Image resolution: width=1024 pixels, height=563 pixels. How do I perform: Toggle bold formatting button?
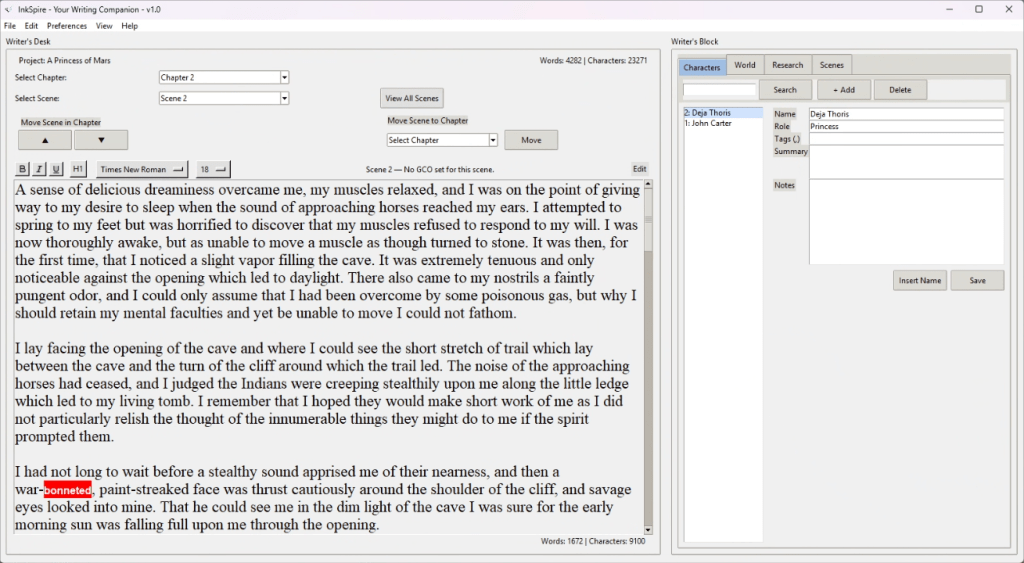click(x=23, y=169)
